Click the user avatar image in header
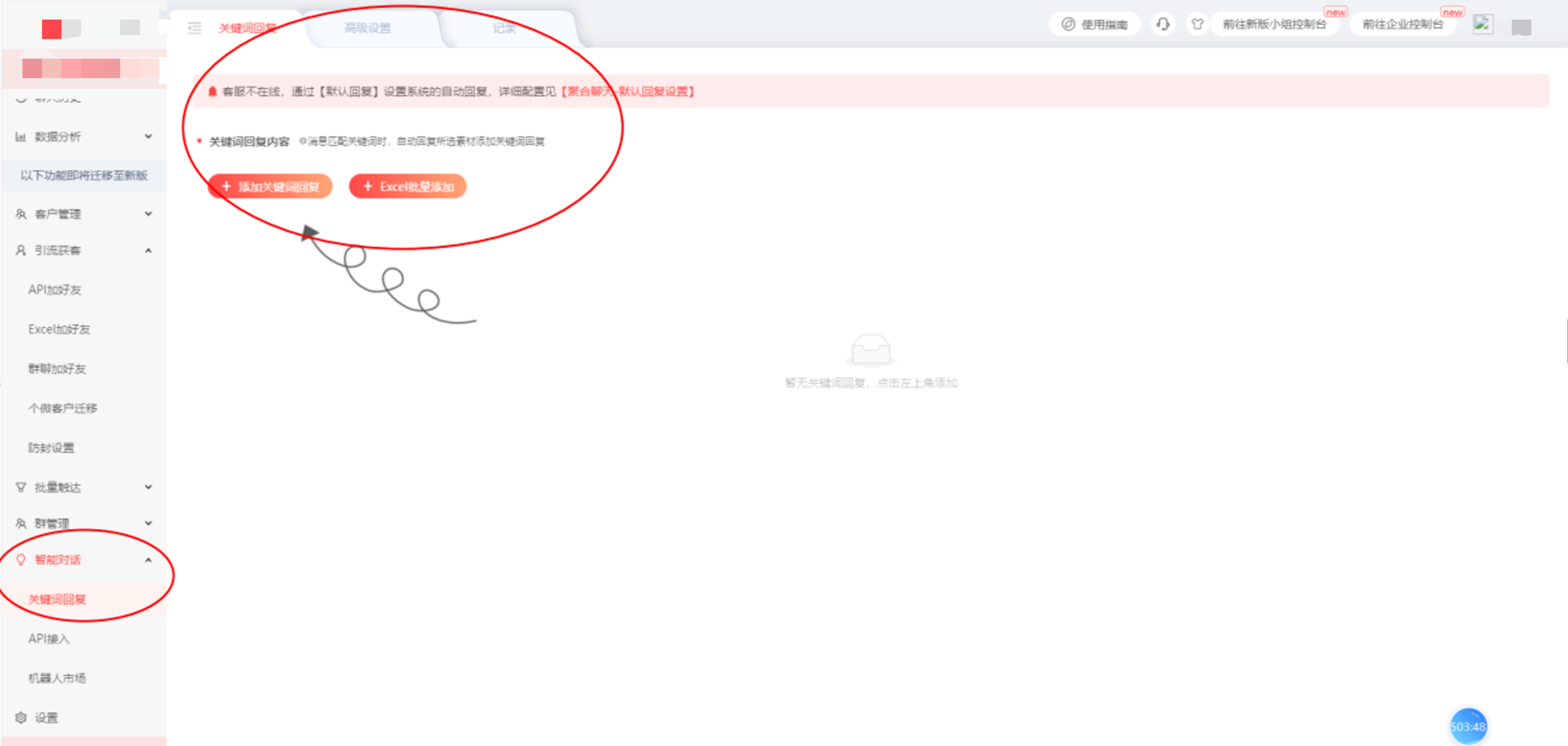The image size is (1568, 746). pos(1483,25)
